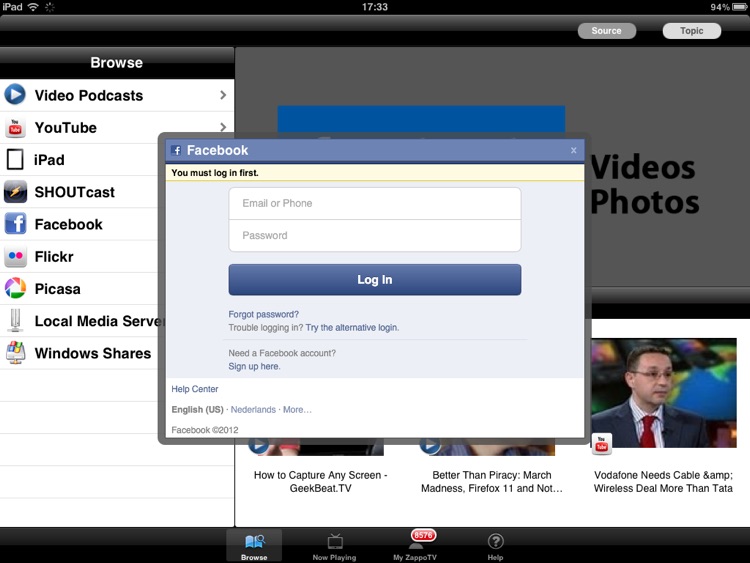Select the Flickr row text
The height and width of the screenshot is (563, 750).
(x=54, y=256)
